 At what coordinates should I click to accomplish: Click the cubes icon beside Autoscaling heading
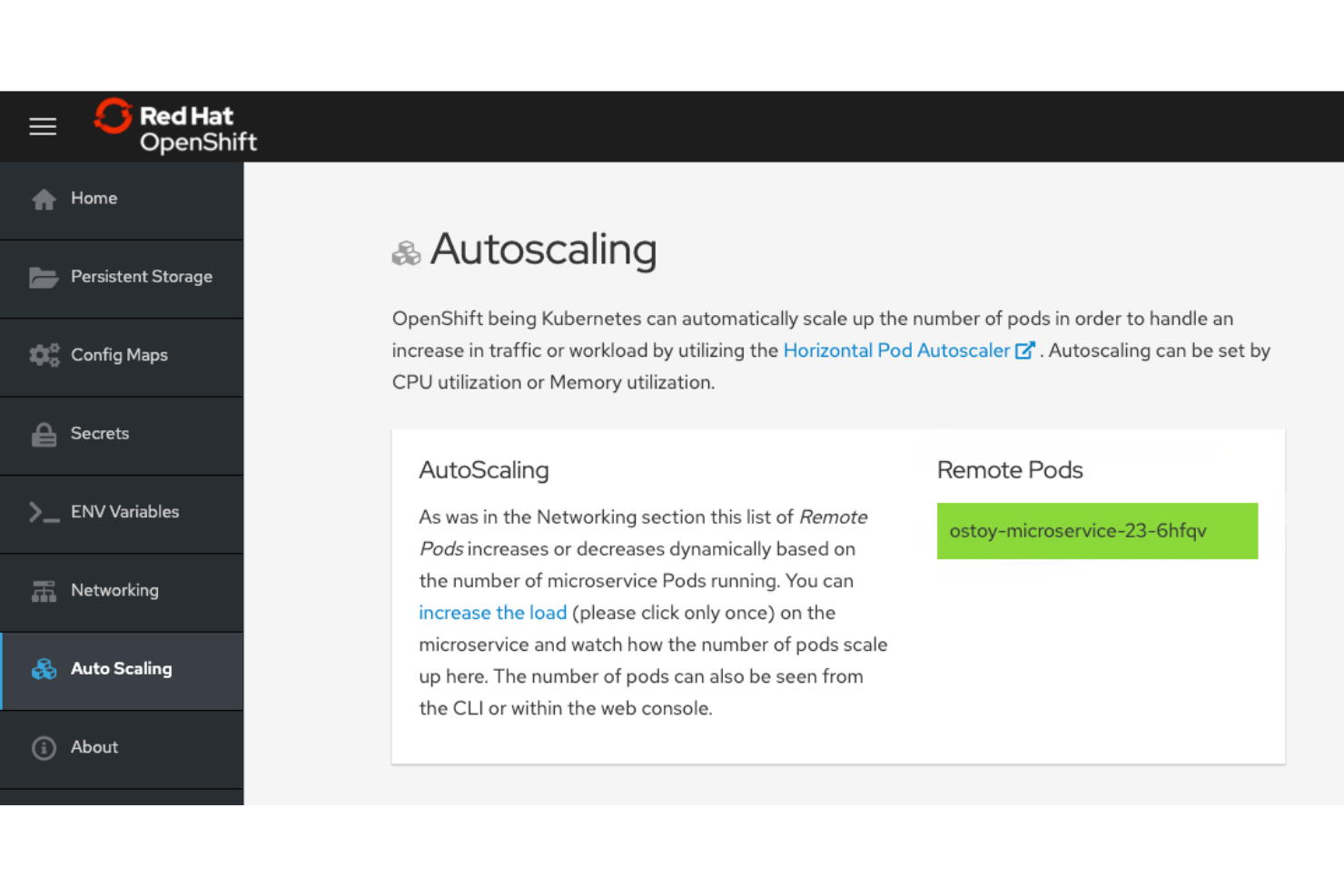(406, 252)
